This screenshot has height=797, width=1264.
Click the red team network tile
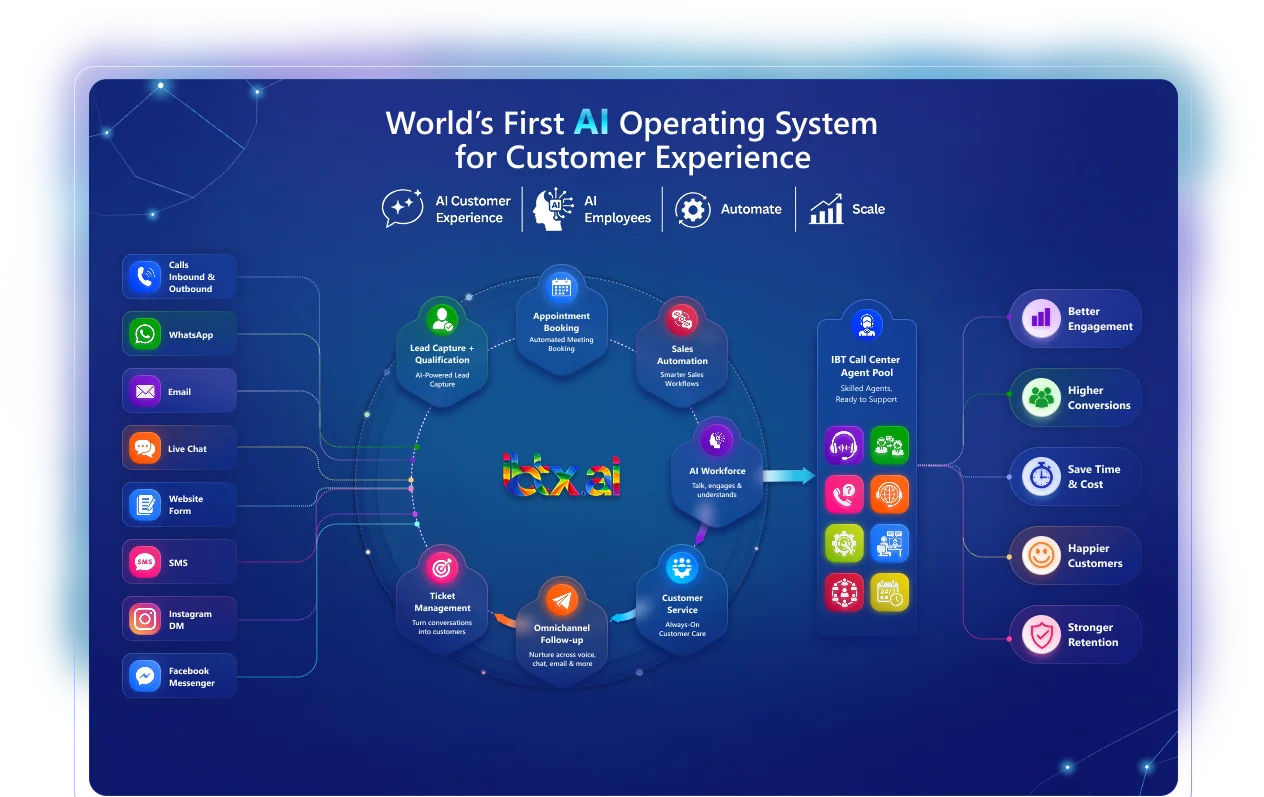coord(844,592)
